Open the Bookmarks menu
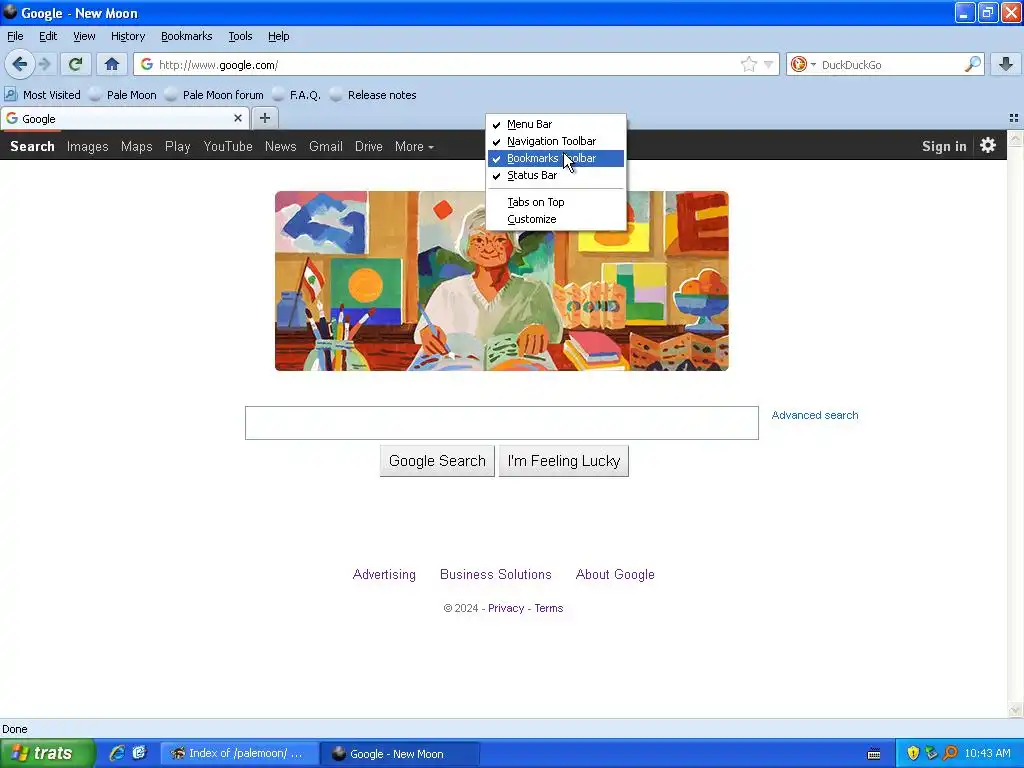Image resolution: width=1024 pixels, height=768 pixels. [187, 36]
